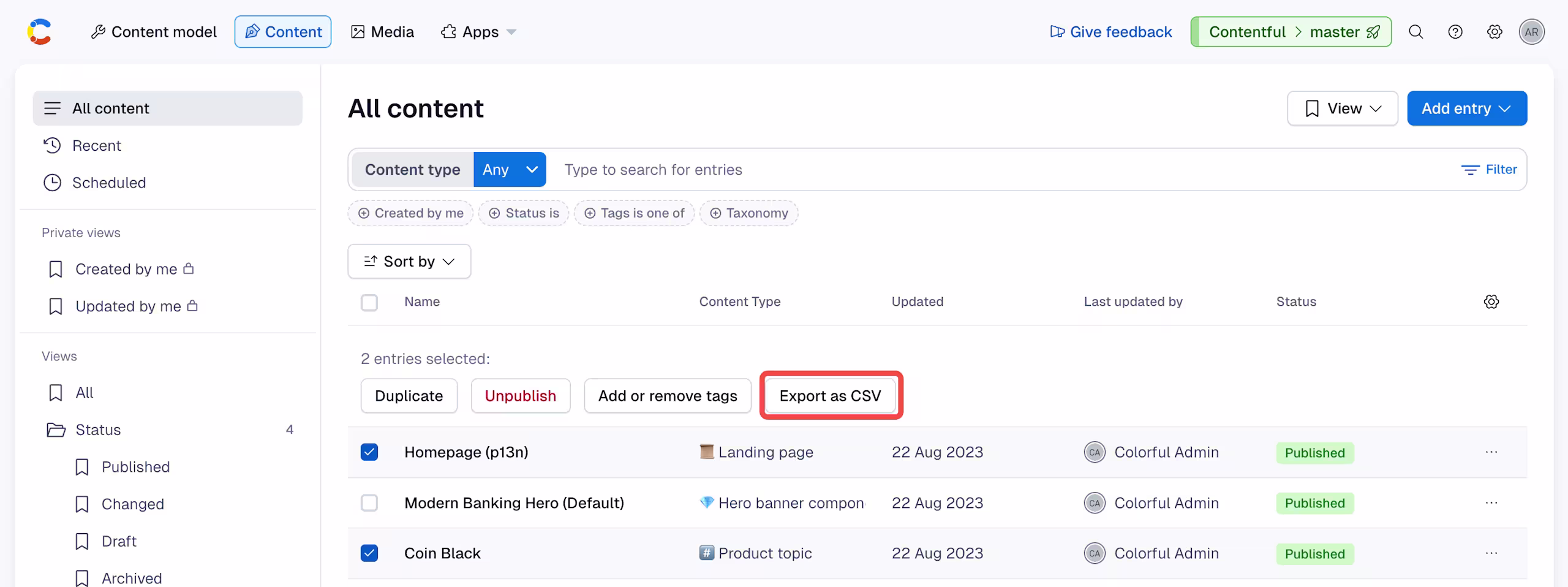
Task: Click CA avatar in Homepage row
Action: (x=1094, y=452)
